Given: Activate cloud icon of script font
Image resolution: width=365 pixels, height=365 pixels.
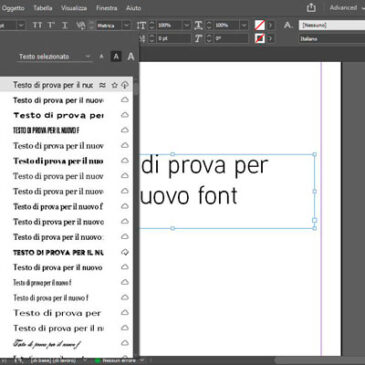Looking at the screenshot, I should (125, 343).
